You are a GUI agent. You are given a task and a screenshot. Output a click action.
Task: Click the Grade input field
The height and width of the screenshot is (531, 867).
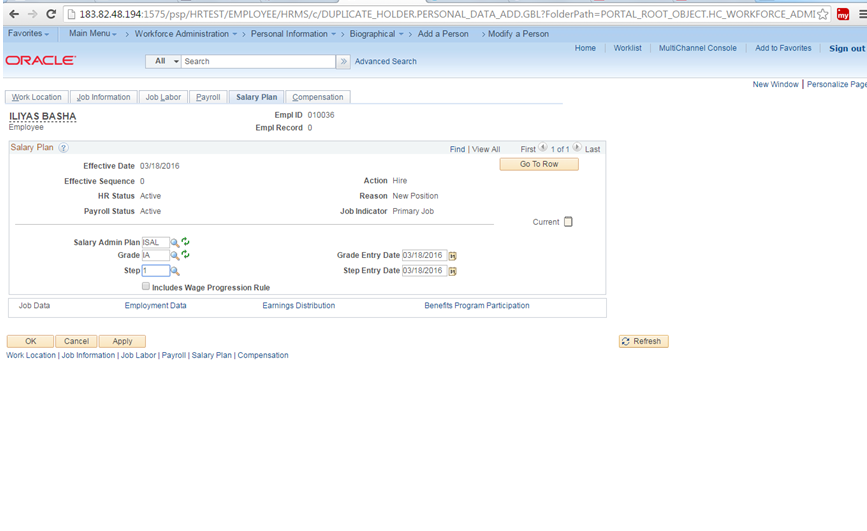(155, 255)
